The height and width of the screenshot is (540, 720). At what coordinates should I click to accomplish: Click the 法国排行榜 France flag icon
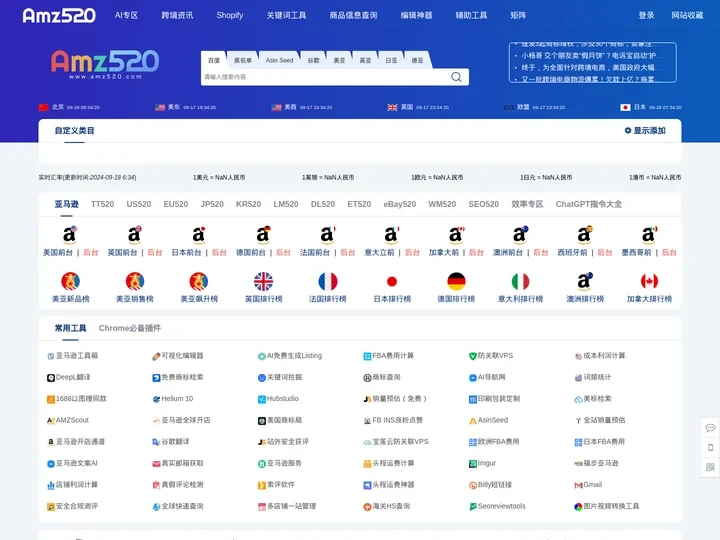click(x=327, y=281)
